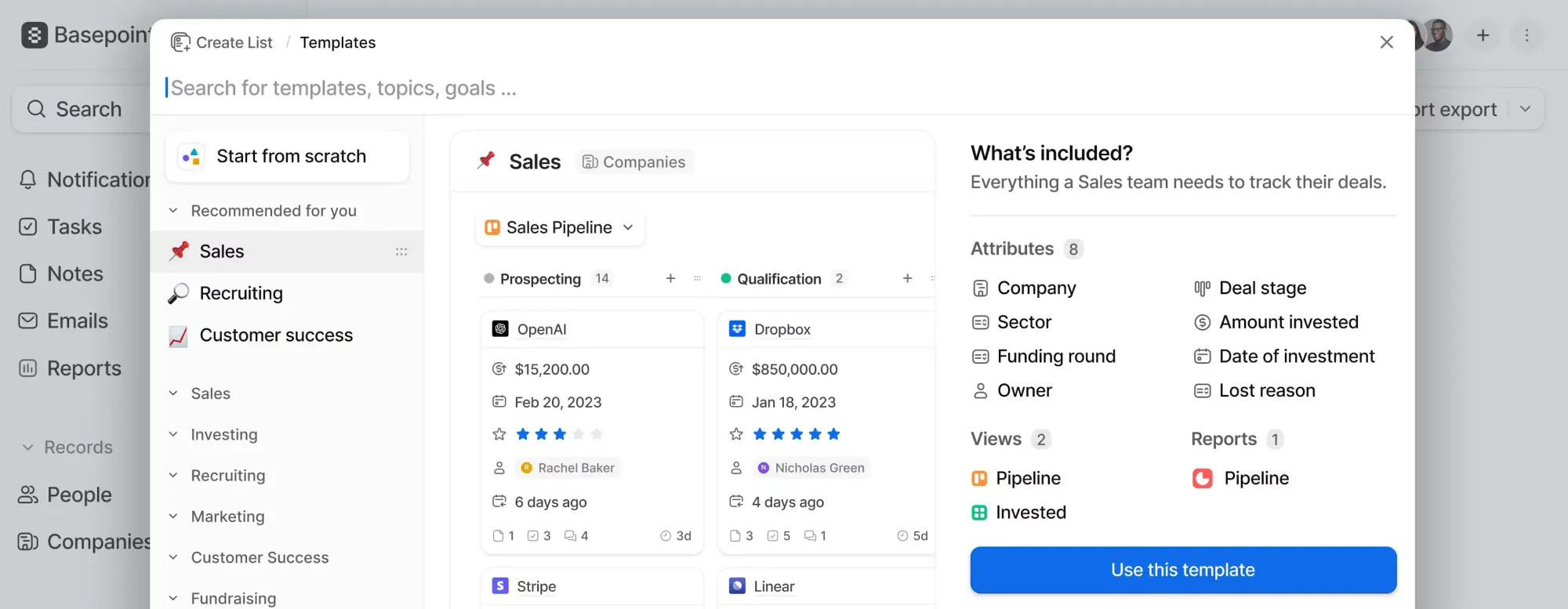This screenshot has height=609, width=1568.
Task: Click the Sector attribute
Action: pos(1012,322)
